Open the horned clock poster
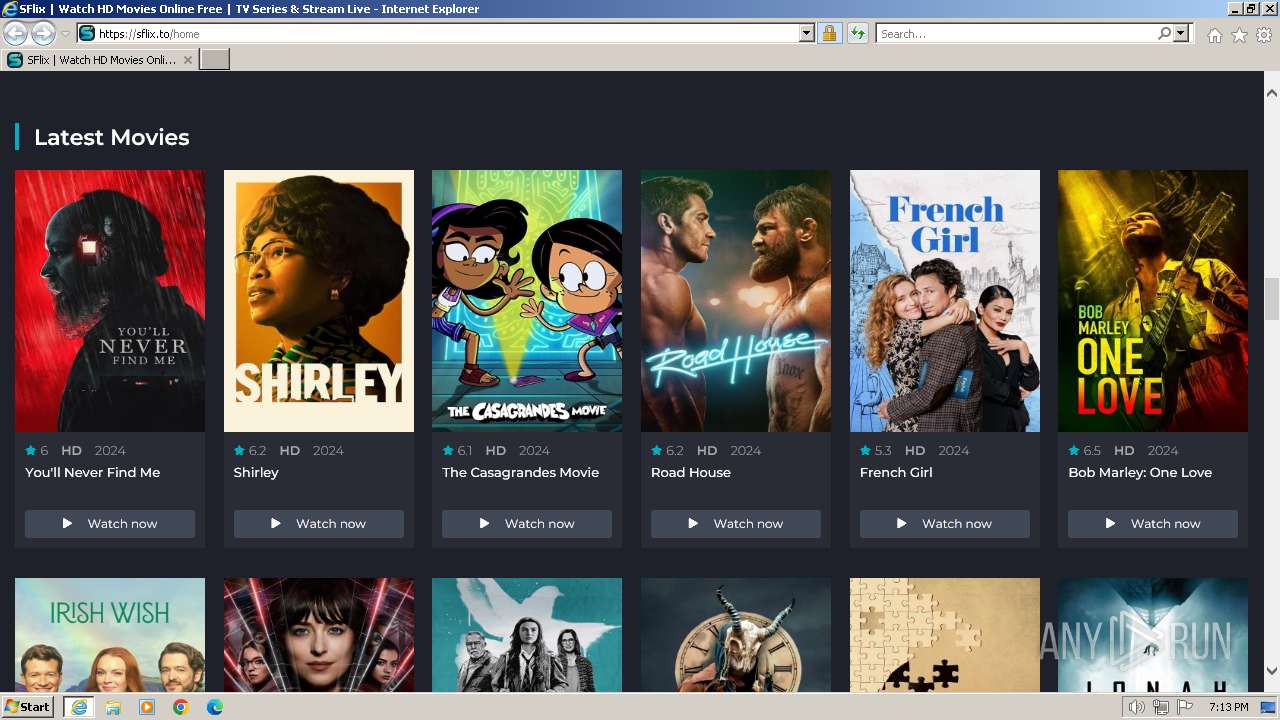The image size is (1280, 720). 736,635
